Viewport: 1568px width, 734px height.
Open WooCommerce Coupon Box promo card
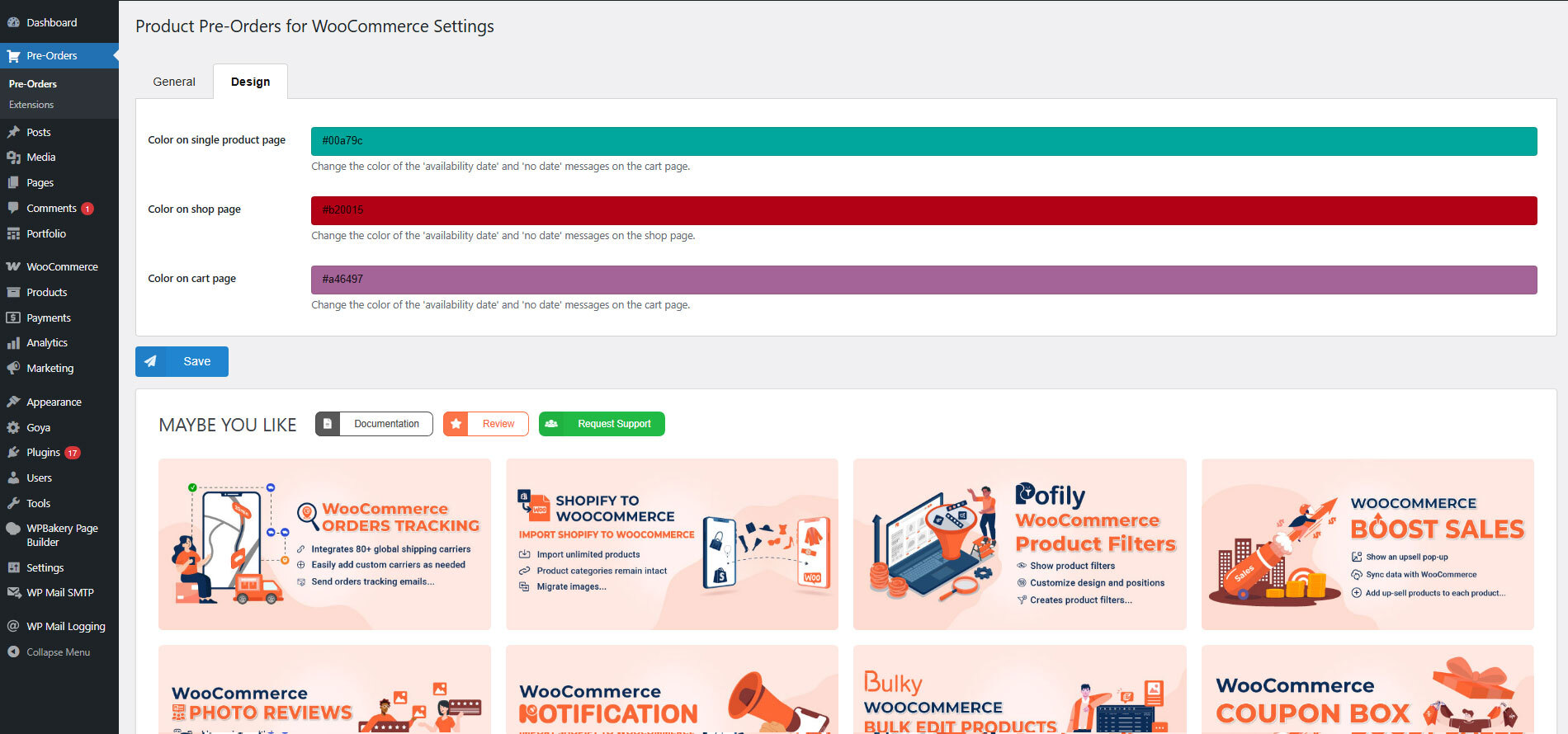pyautogui.click(x=1367, y=689)
